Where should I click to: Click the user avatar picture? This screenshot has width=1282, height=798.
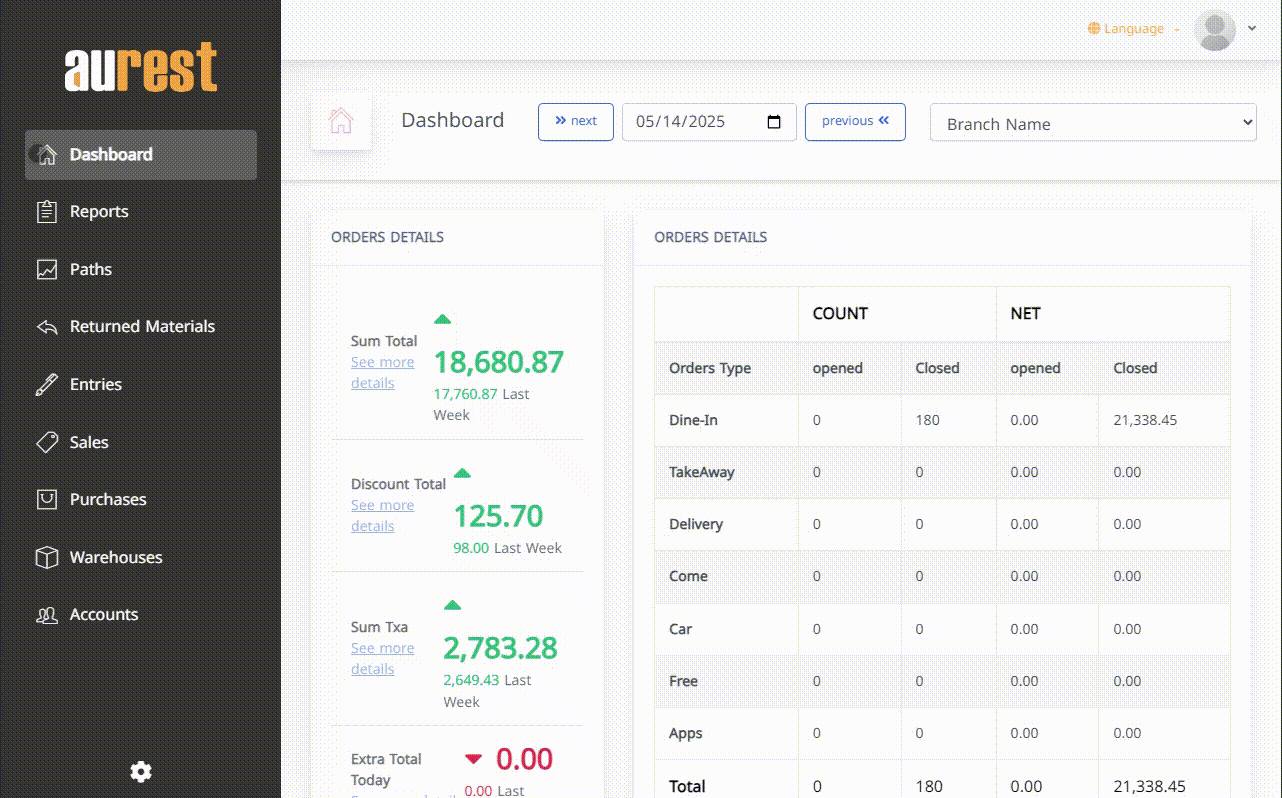point(1215,30)
